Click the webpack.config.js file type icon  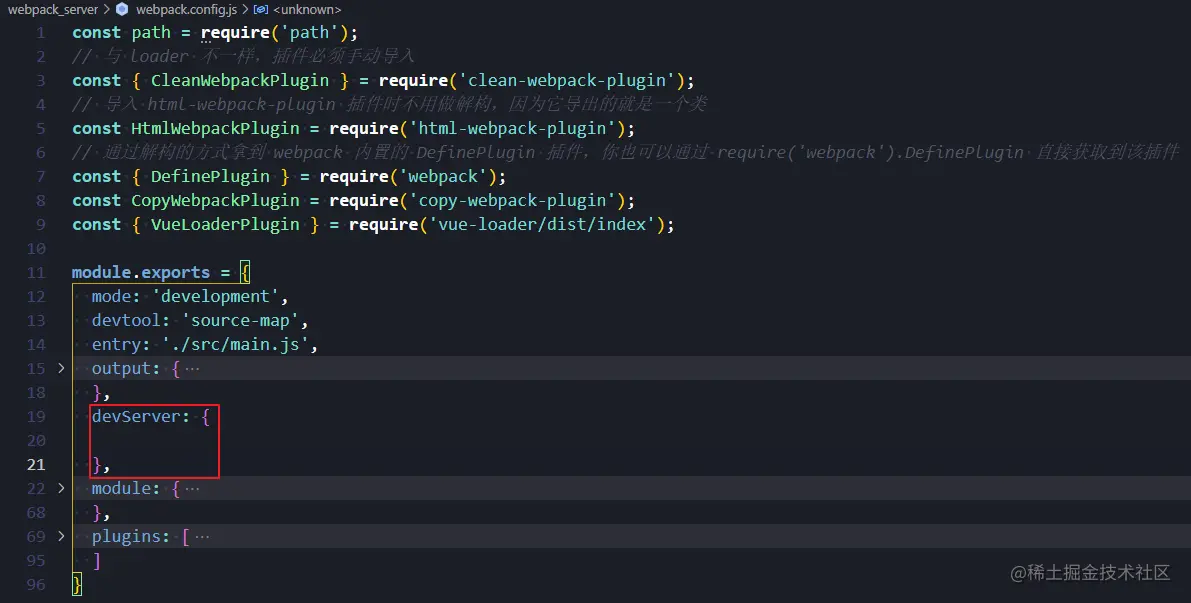[x=122, y=9]
